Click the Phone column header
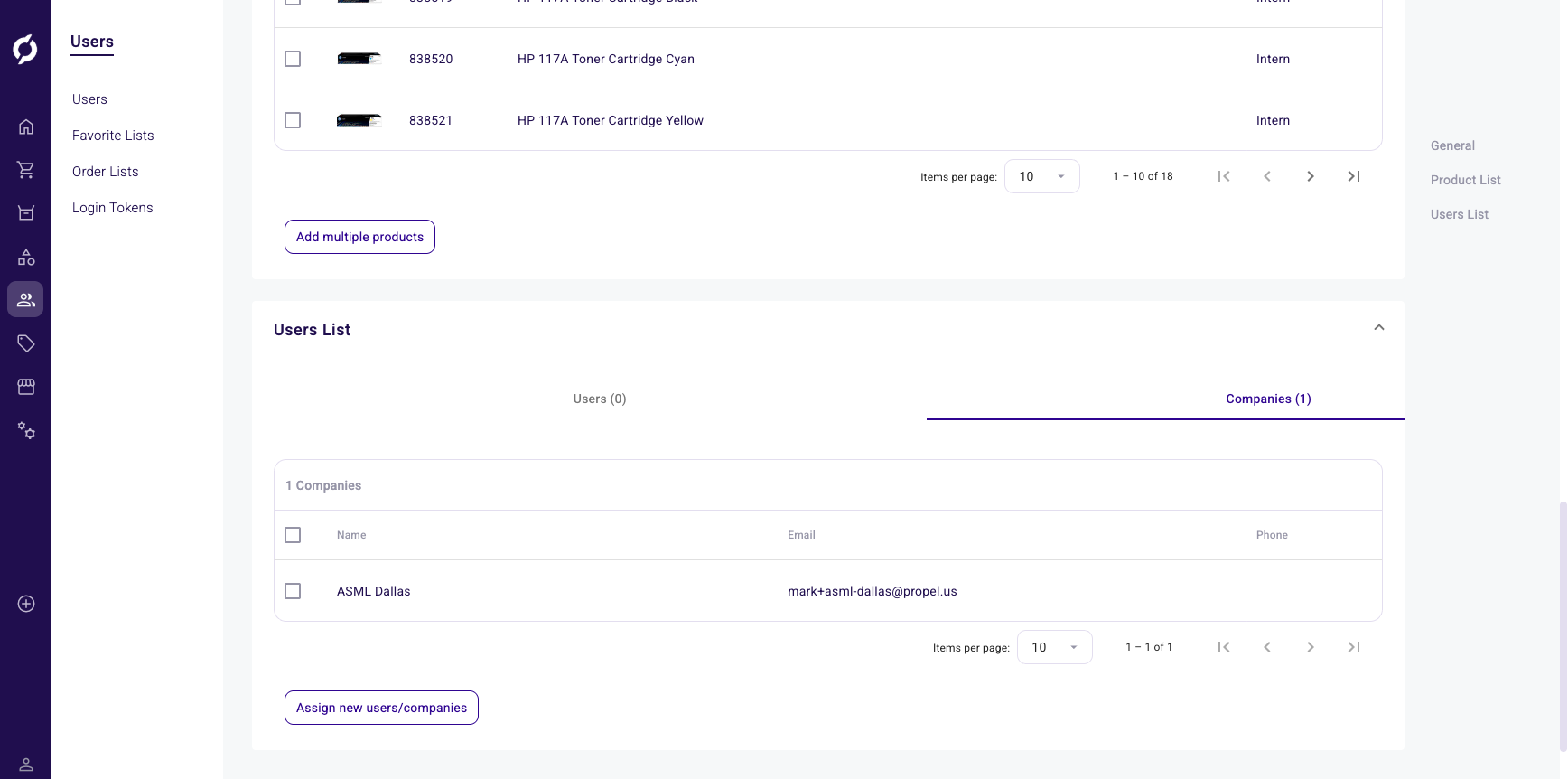Image resolution: width=1568 pixels, height=779 pixels. 1272,535
